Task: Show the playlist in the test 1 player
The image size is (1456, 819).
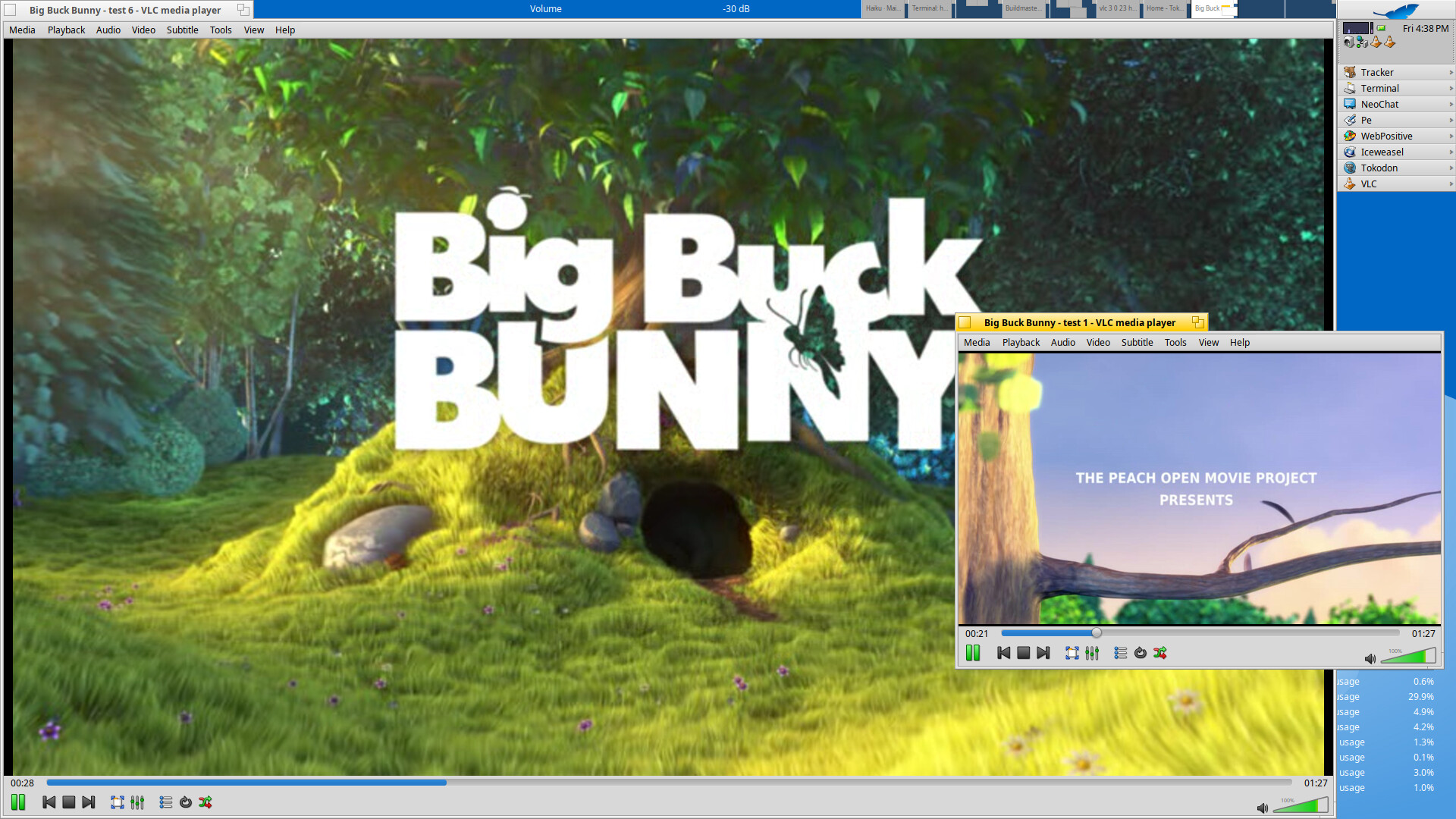Action: 1120,653
